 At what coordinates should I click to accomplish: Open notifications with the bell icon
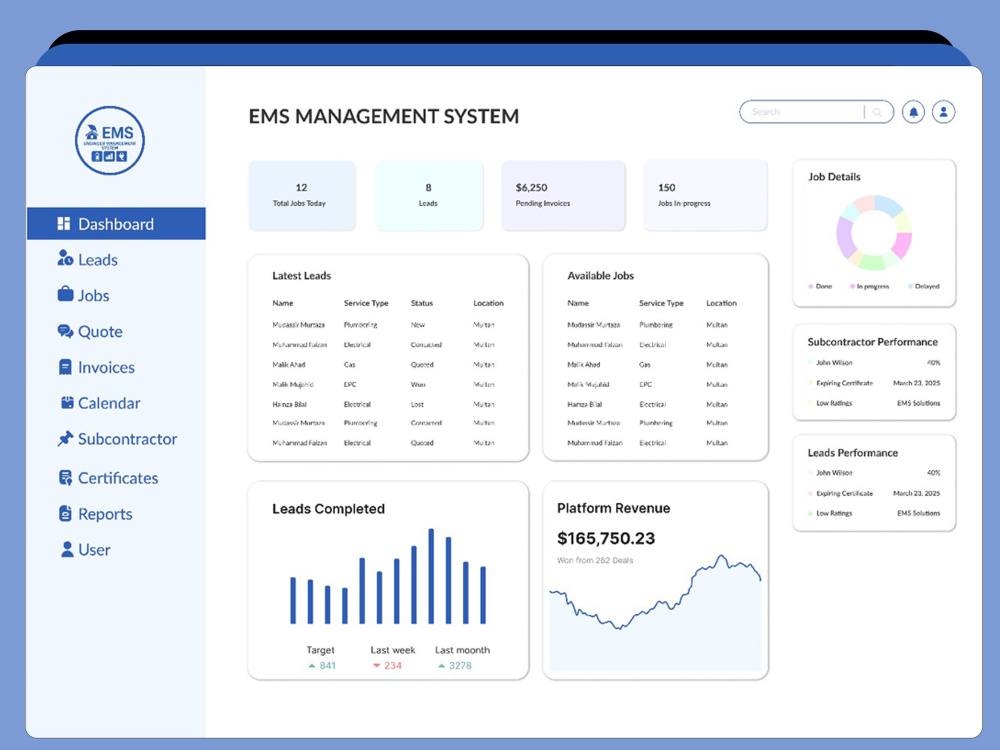913,112
